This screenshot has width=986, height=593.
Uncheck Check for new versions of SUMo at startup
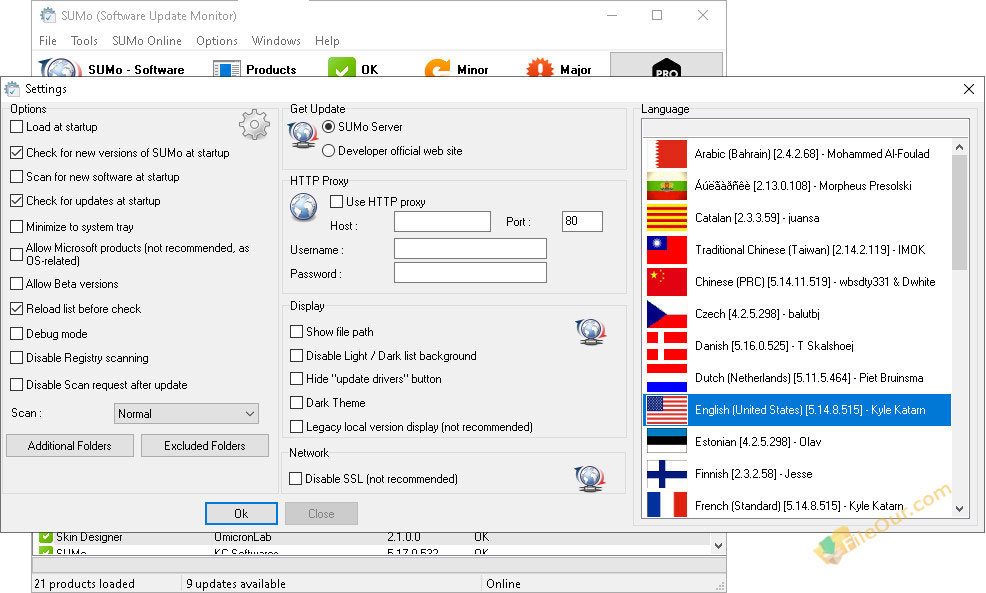(17, 153)
